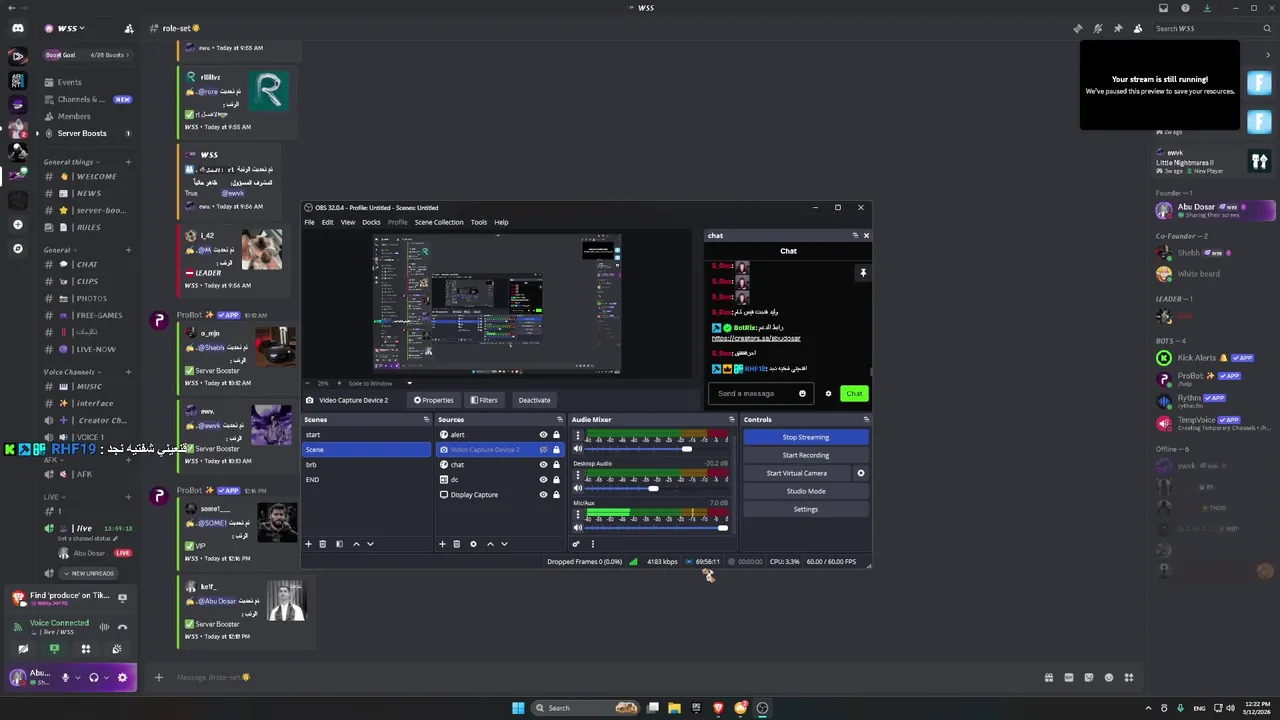The image size is (1280, 720).
Task: Open OBS Docks menu
Action: pyautogui.click(x=371, y=222)
